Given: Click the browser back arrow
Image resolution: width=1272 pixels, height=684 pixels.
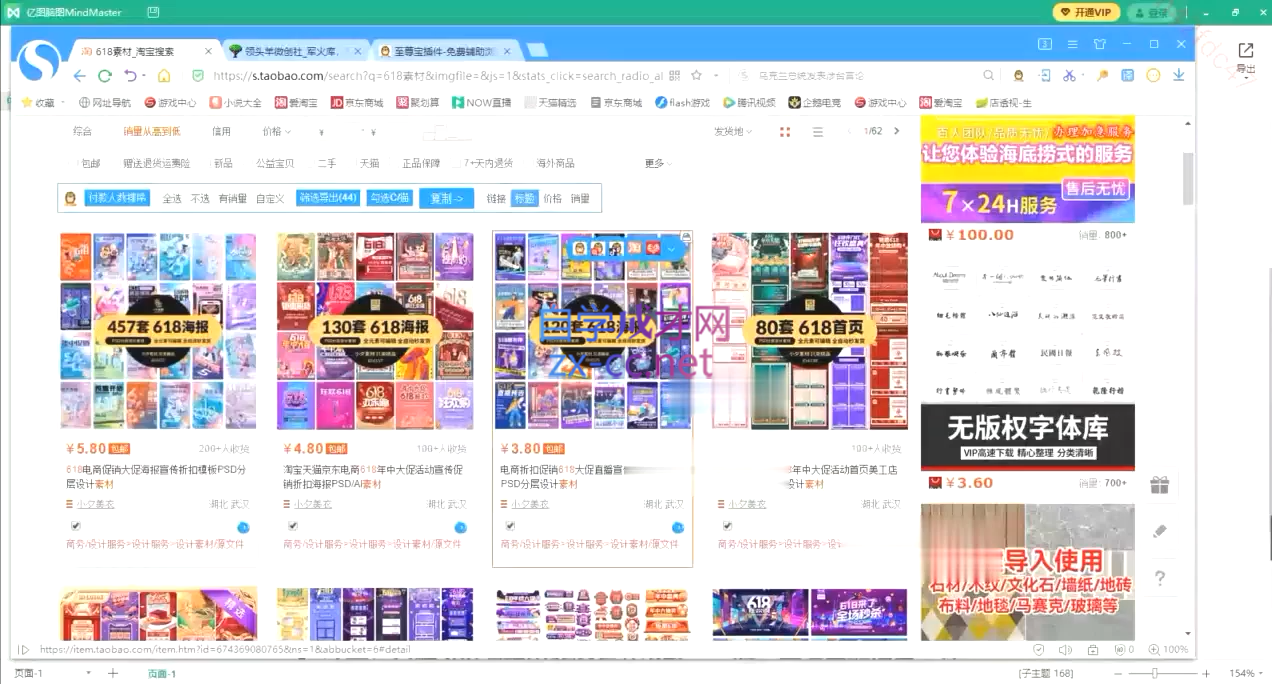Looking at the screenshot, I should [80, 76].
